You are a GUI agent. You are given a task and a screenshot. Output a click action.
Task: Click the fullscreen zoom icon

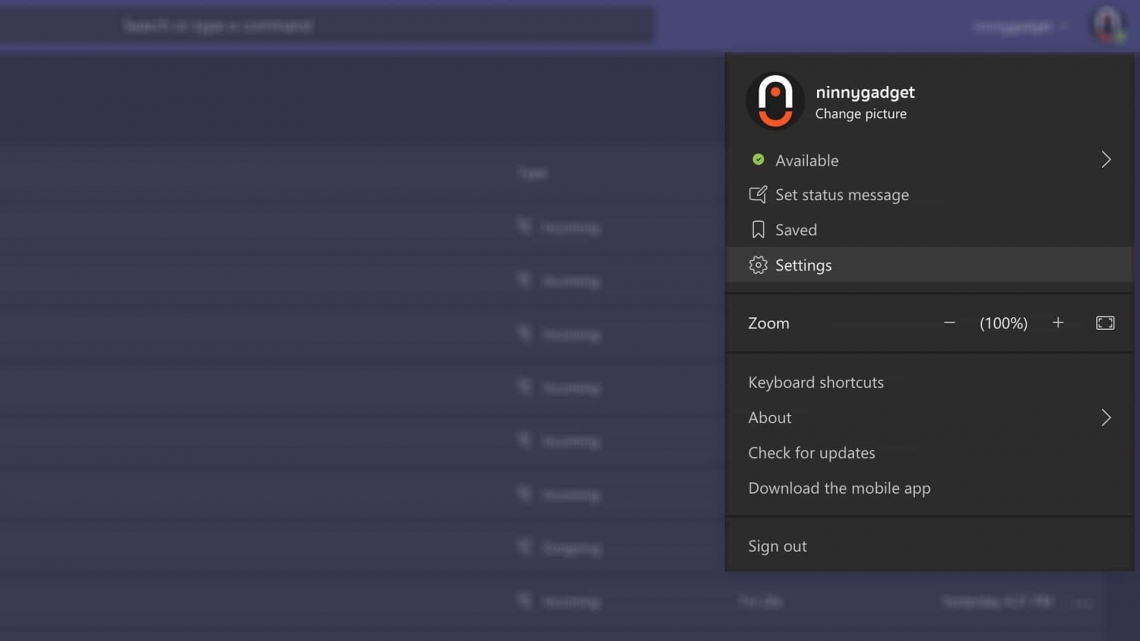[1104, 322]
